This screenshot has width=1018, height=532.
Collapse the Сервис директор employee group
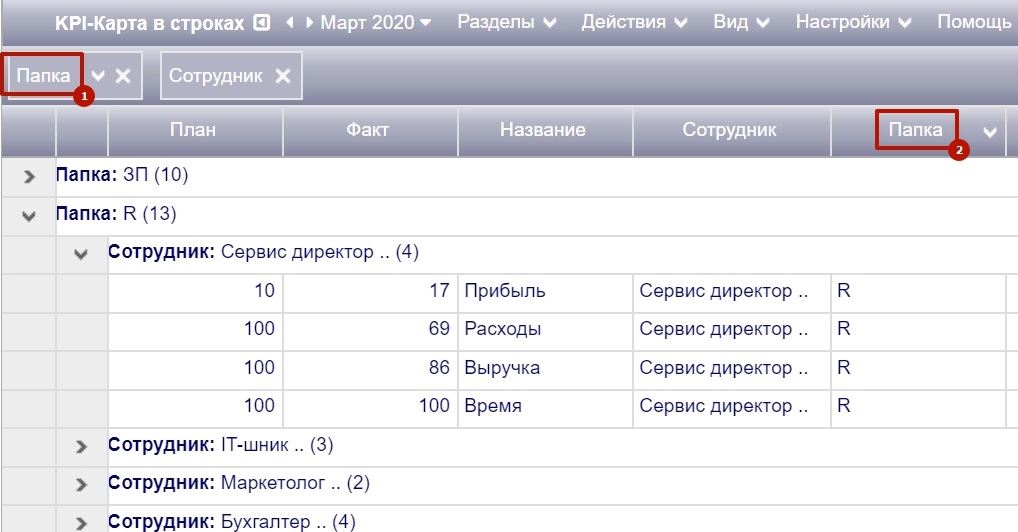click(x=81, y=254)
